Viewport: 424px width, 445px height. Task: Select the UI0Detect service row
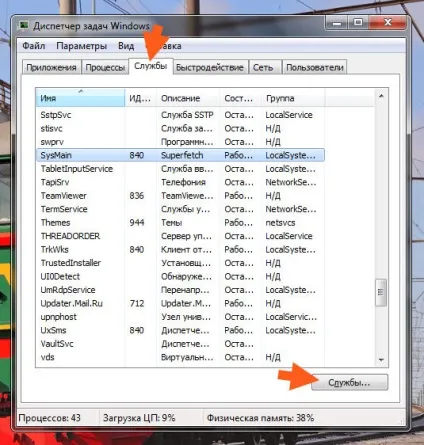[x=180, y=277]
